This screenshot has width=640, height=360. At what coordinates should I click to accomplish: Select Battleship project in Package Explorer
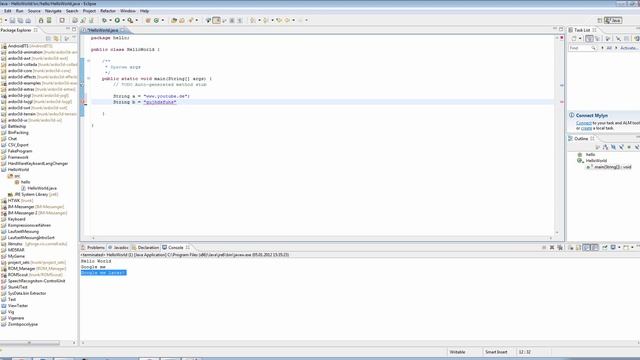point(17,127)
